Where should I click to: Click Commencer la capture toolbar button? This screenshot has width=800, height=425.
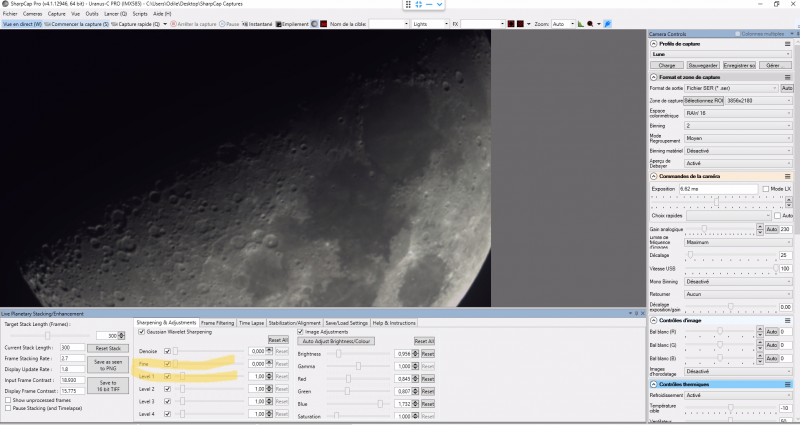tap(74, 23)
